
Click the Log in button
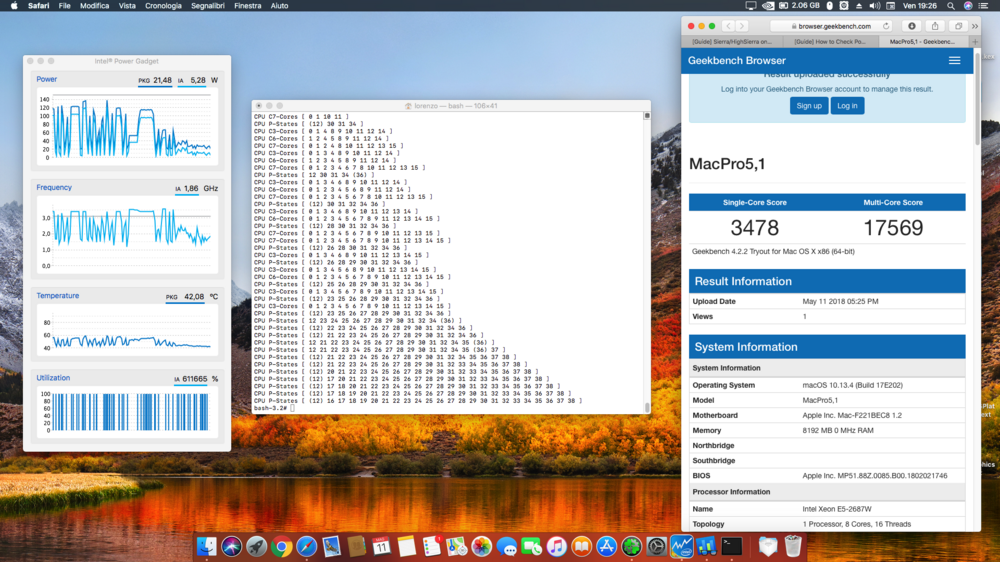846,106
